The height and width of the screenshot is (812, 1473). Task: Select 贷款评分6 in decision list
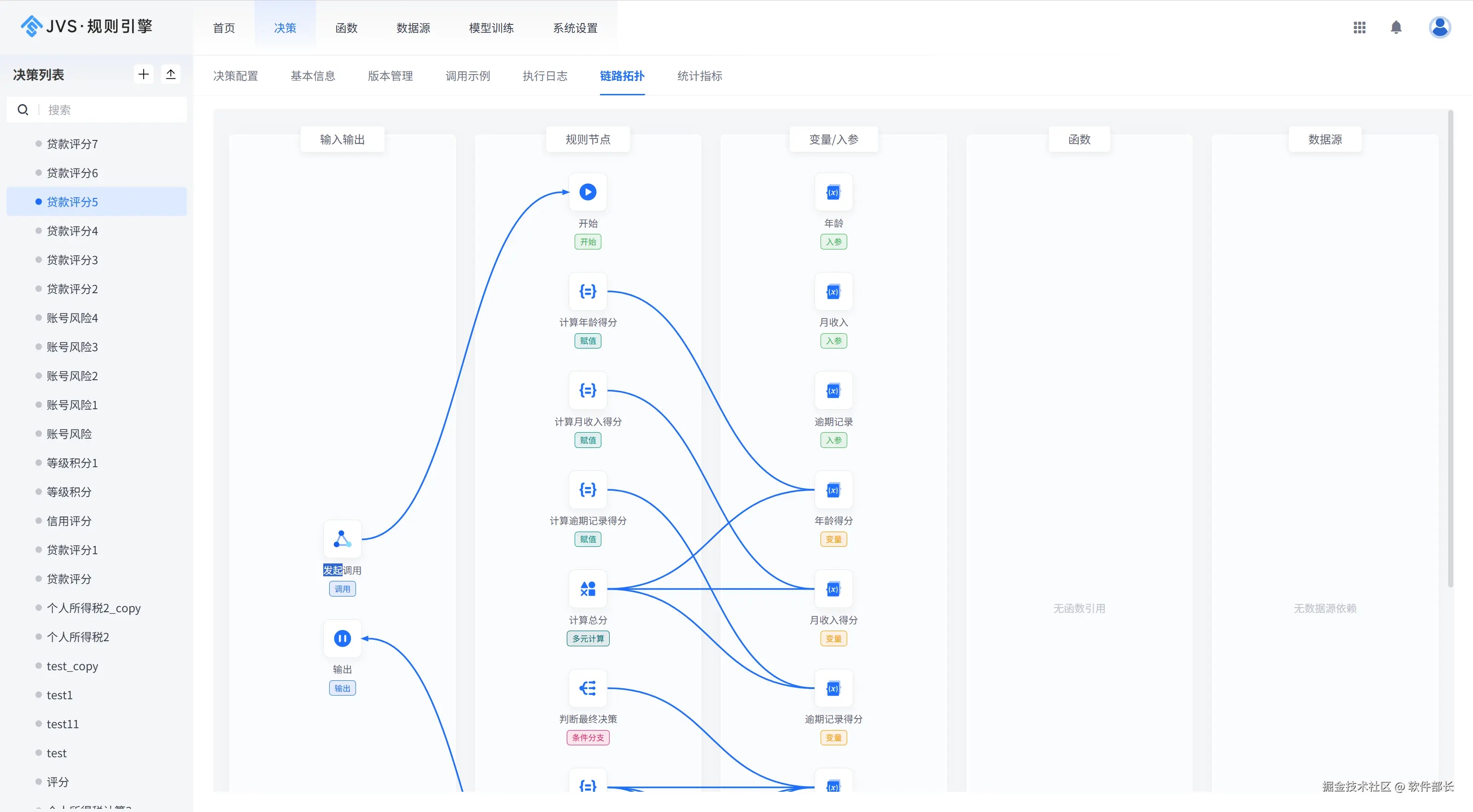point(96,173)
